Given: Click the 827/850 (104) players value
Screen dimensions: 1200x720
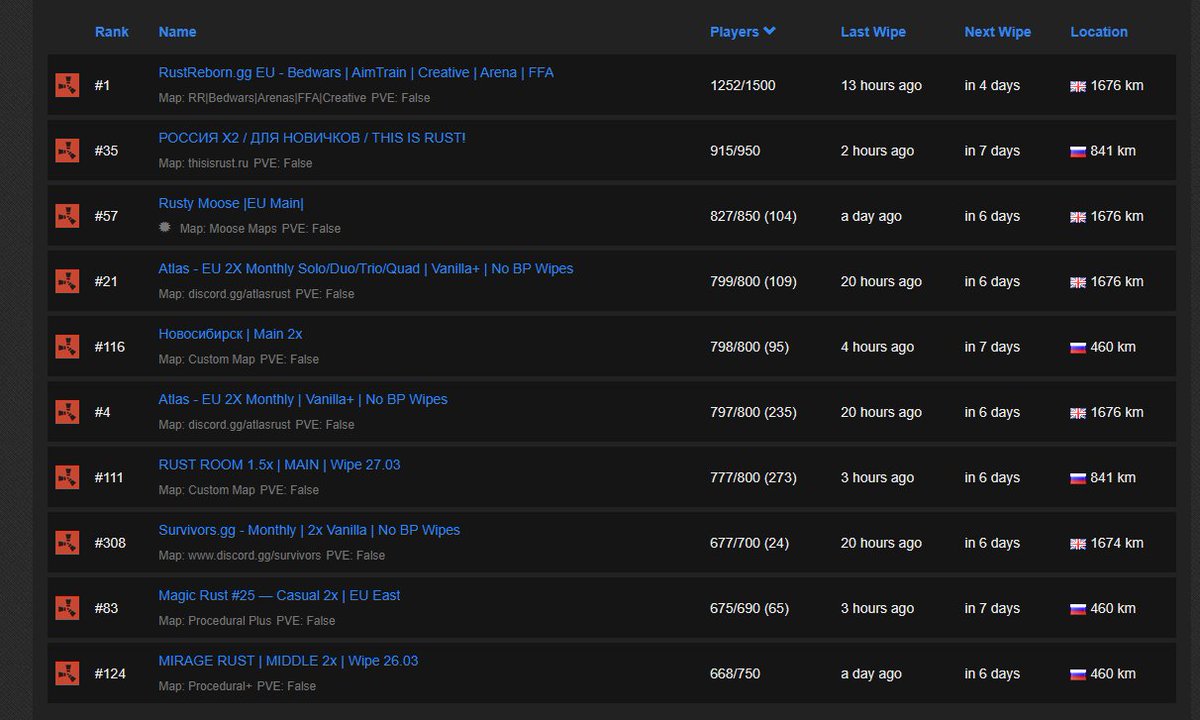Looking at the screenshot, I should 753,216.
